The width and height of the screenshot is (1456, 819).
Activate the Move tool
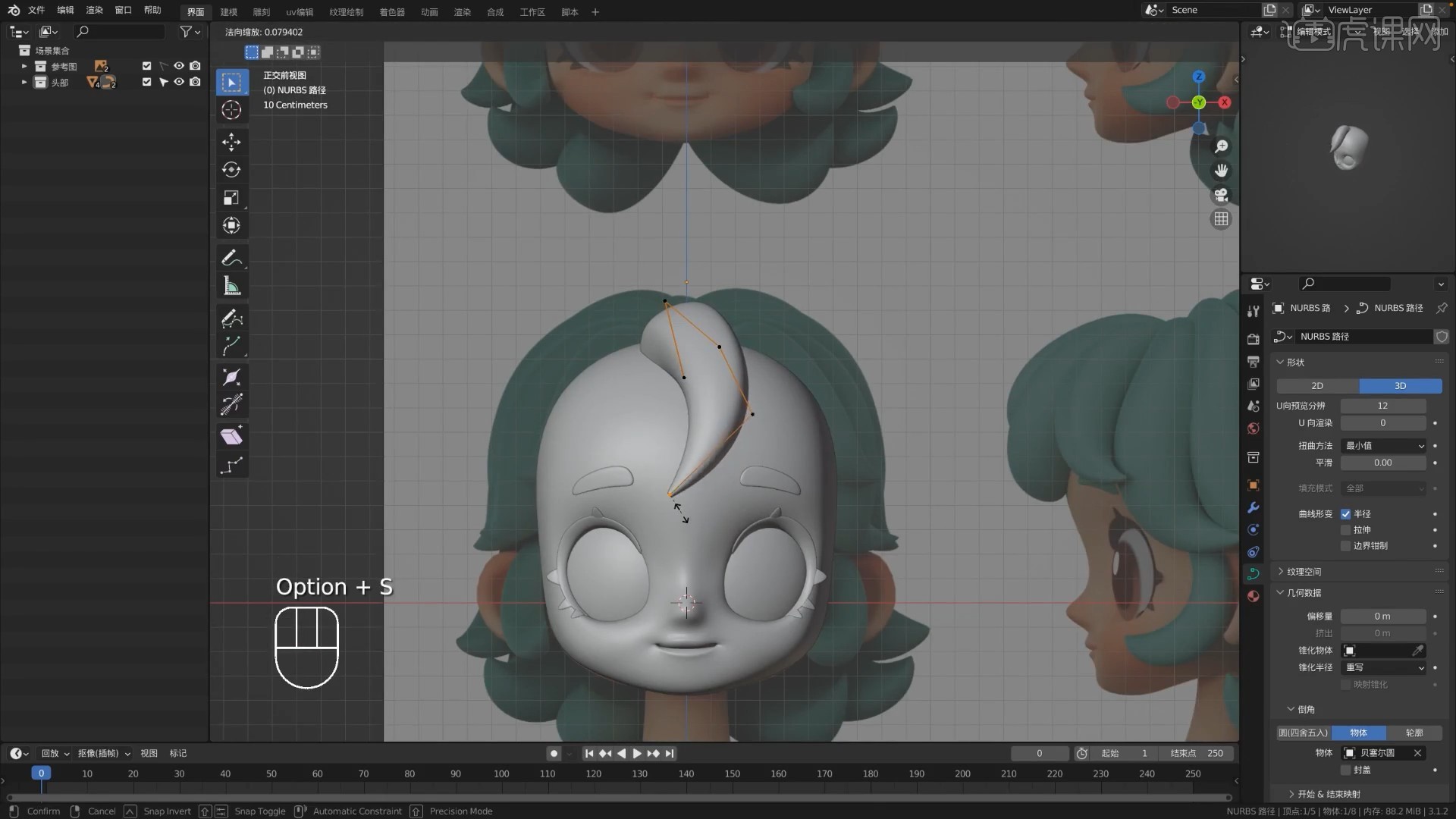coord(231,142)
